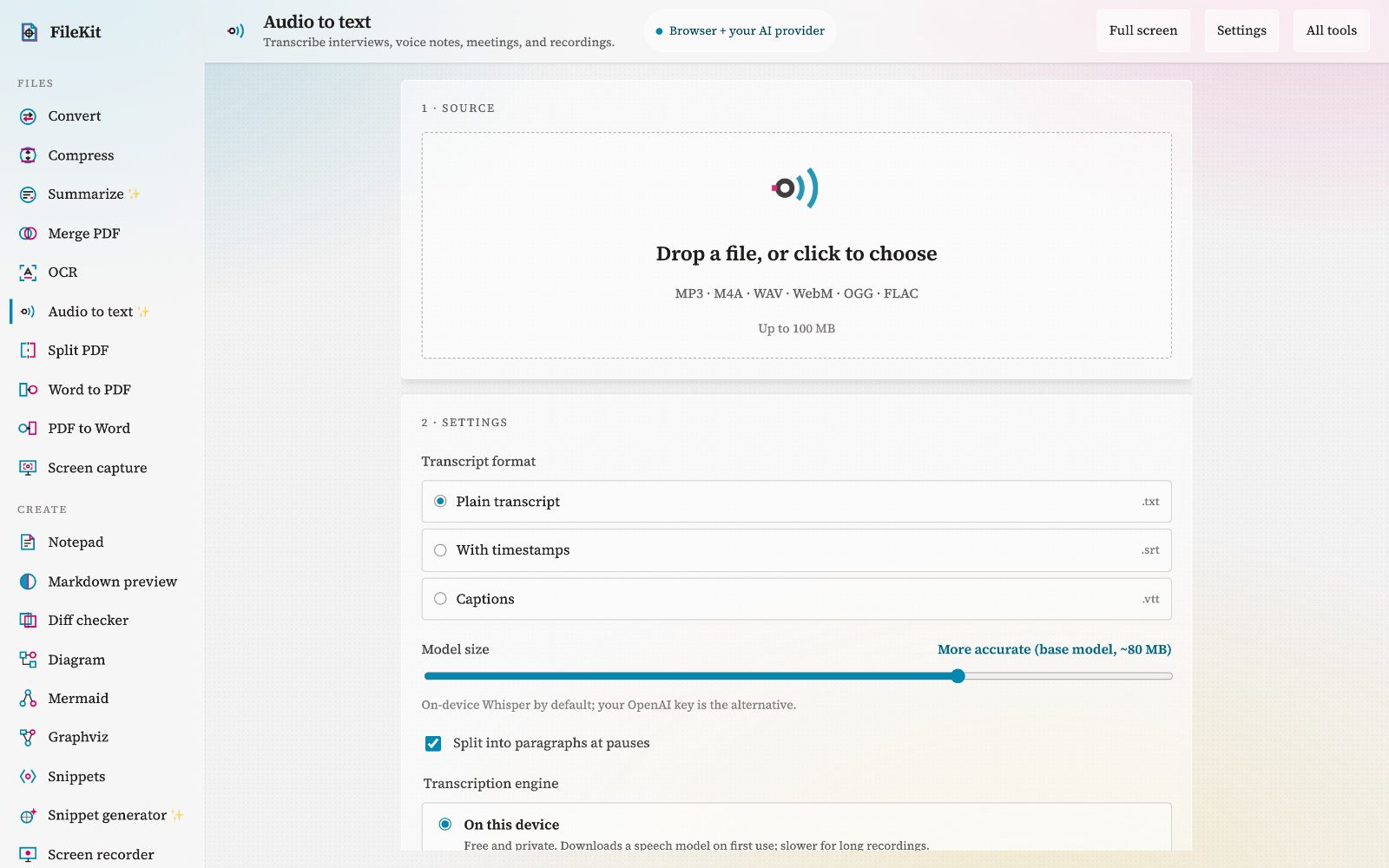Select the Graphviz icon
Screen dimensions: 1389x868
28,738
